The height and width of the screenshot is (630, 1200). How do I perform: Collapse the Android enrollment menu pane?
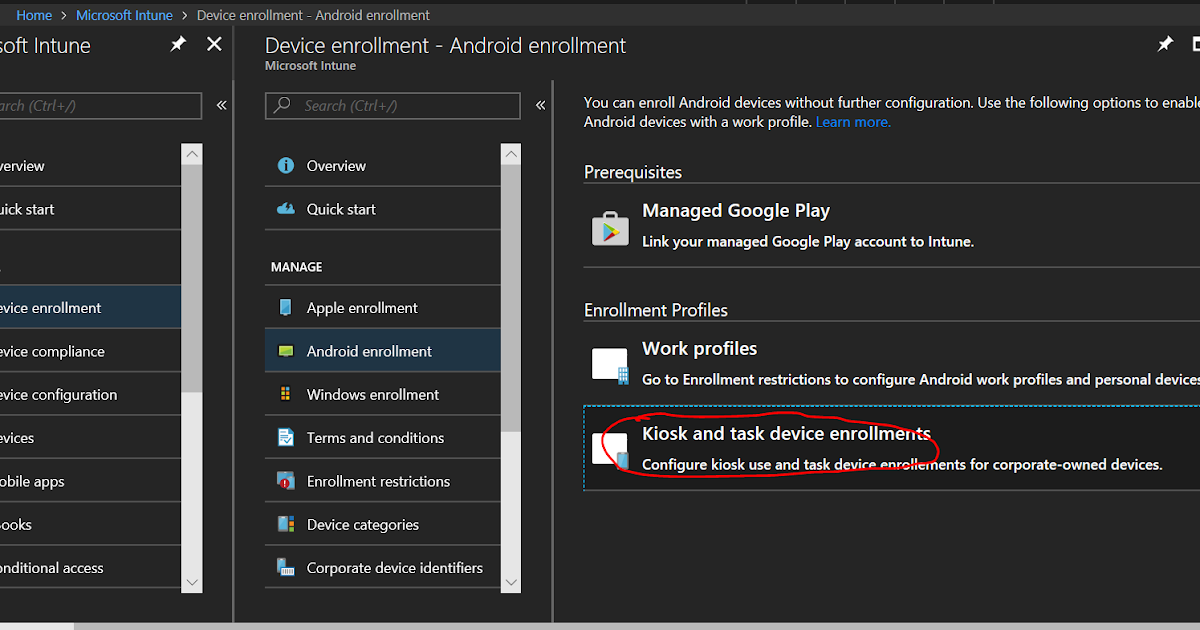point(540,103)
